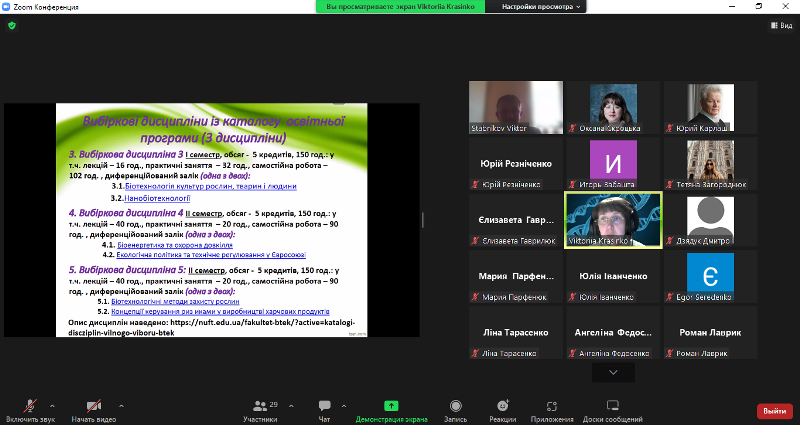Open link Концепції керування ризиками у виробництві
Viewport: 800px width, 425px height.
tap(220, 311)
